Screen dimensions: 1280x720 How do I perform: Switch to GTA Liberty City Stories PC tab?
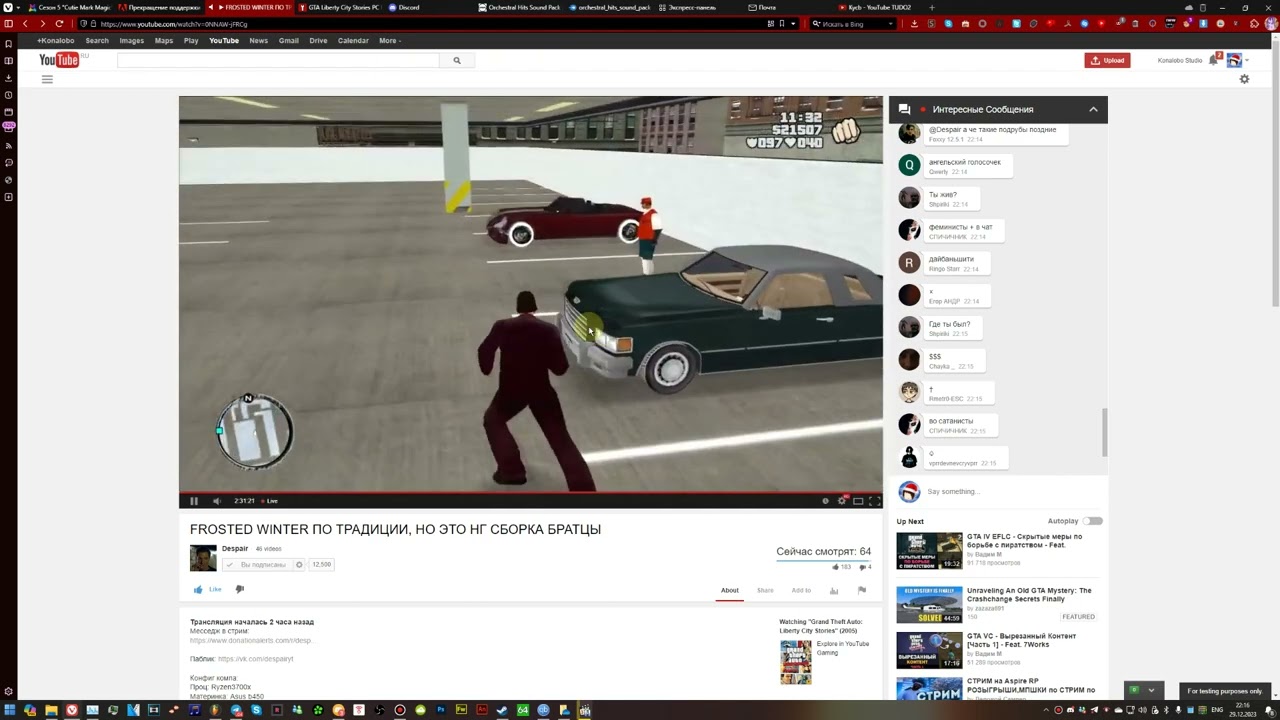click(340, 7)
